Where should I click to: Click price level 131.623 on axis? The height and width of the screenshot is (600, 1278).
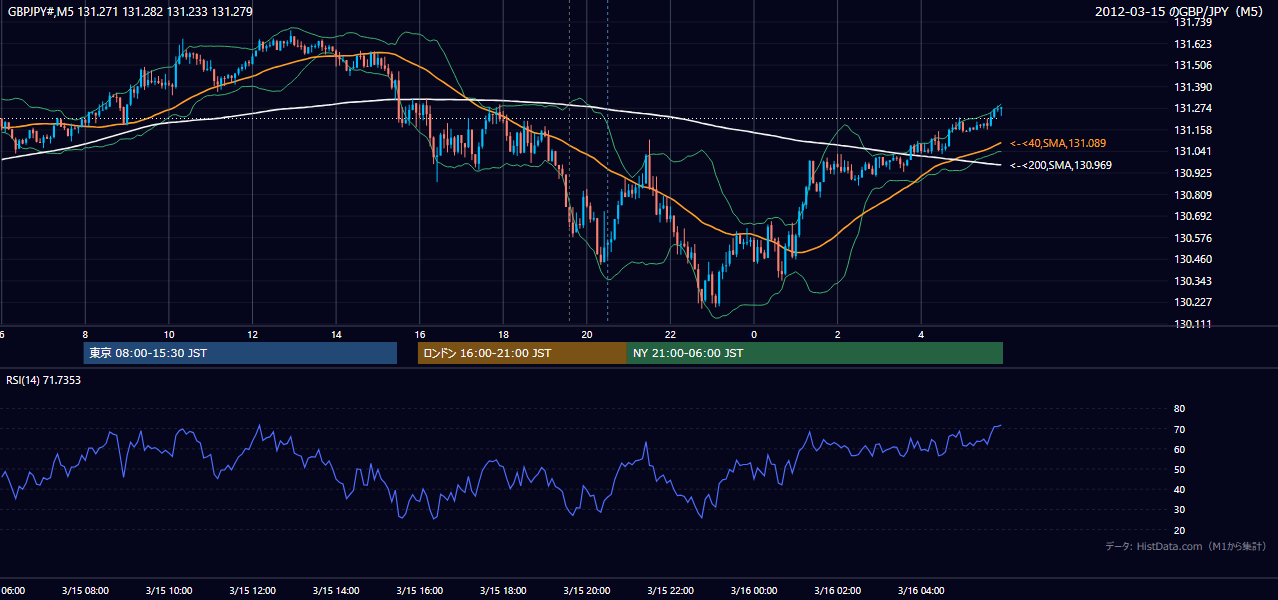[1193, 44]
